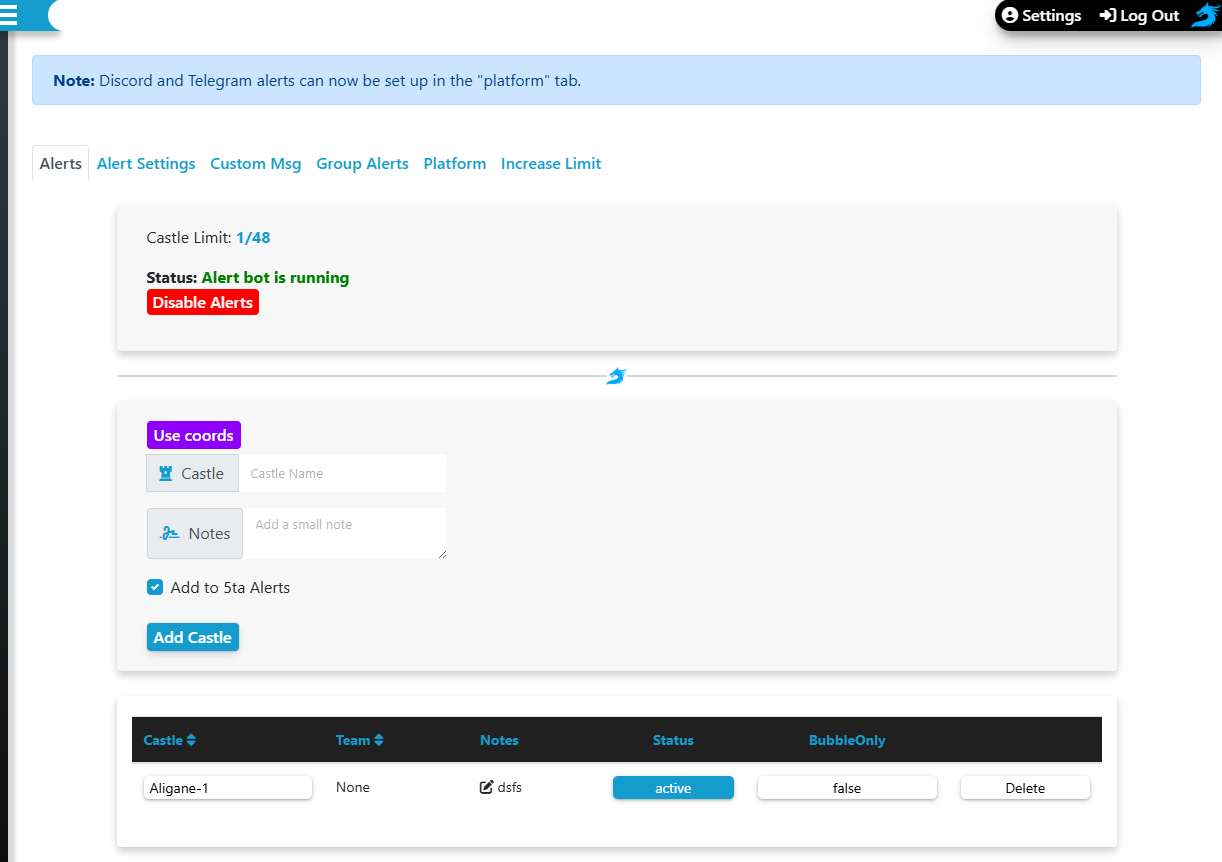The image size is (1222, 862).
Task: Click the dragon icon on the divider line
Action: [616, 376]
